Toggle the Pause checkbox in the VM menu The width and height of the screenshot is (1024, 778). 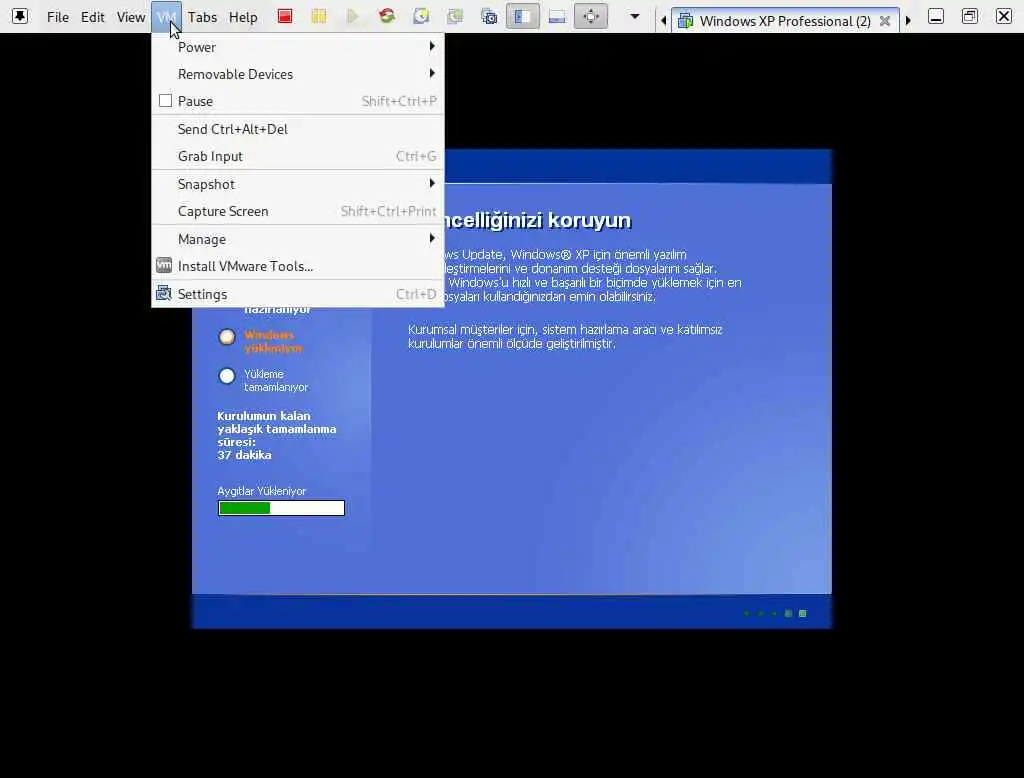click(x=165, y=101)
